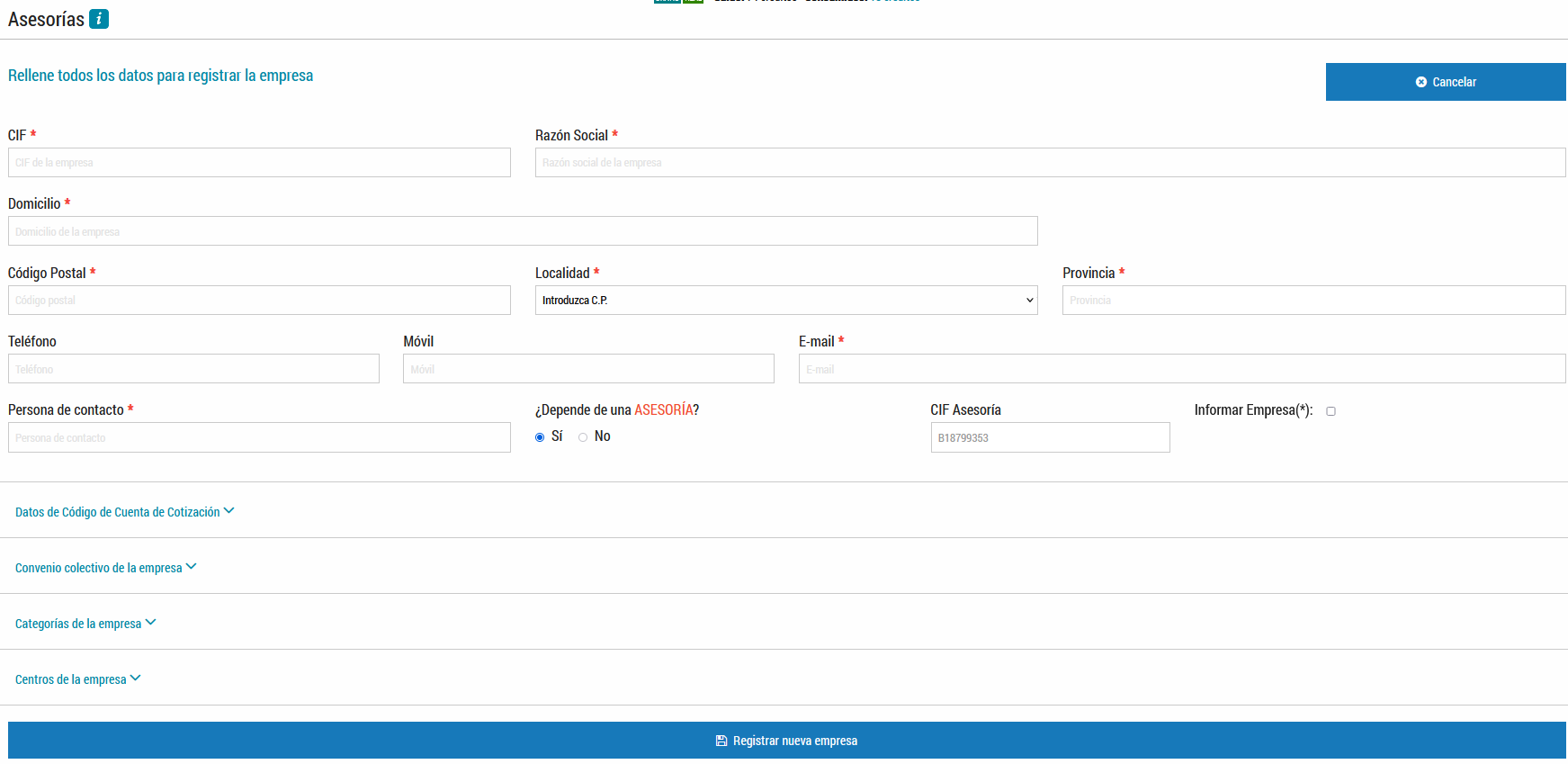The height and width of the screenshot is (764, 1568).
Task: Enable the Informar Empresa checkbox
Action: 1331,411
